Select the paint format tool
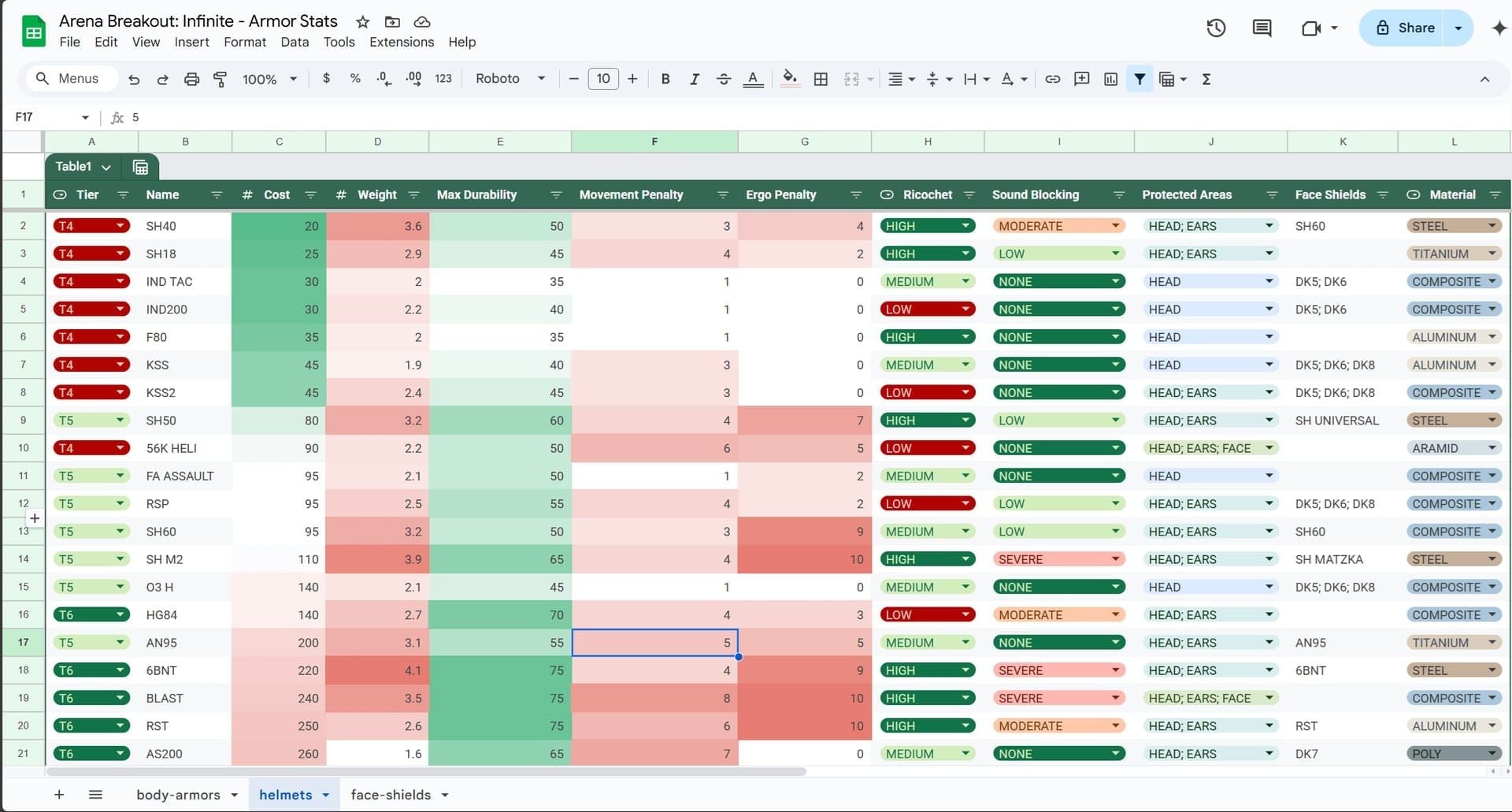 tap(220, 79)
